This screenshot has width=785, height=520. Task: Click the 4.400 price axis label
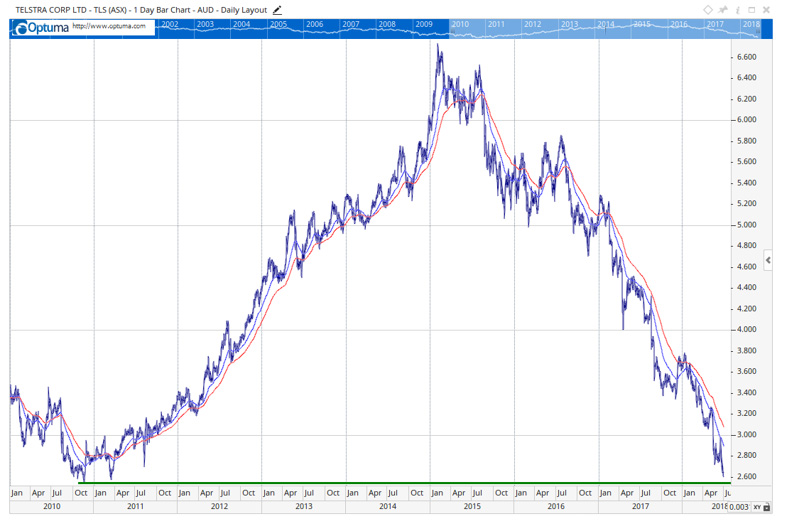[x=746, y=287]
